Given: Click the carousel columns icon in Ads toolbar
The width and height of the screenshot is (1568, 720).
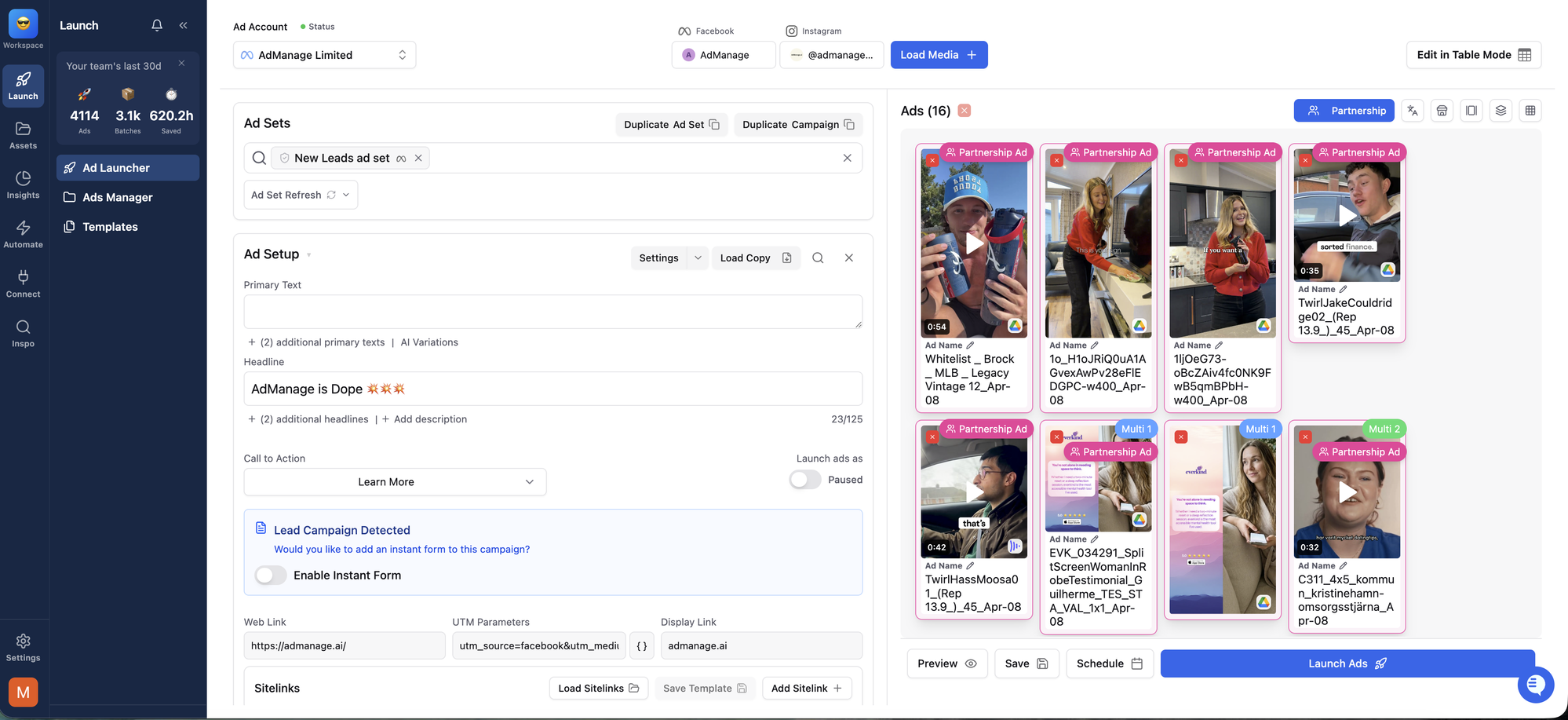Looking at the screenshot, I should tap(1471, 111).
